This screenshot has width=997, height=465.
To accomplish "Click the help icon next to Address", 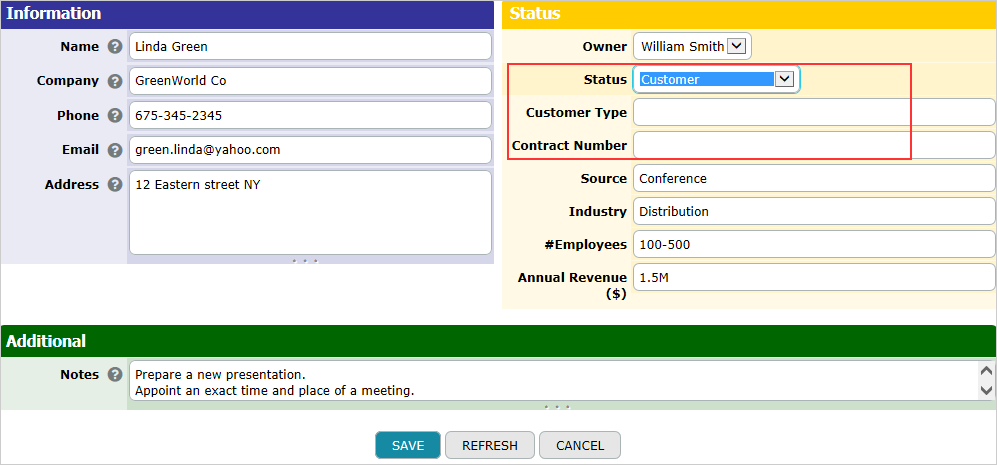I will (x=114, y=184).
